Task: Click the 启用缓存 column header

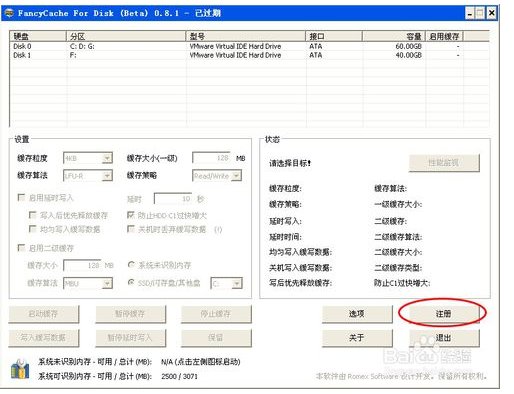Action: coord(444,36)
